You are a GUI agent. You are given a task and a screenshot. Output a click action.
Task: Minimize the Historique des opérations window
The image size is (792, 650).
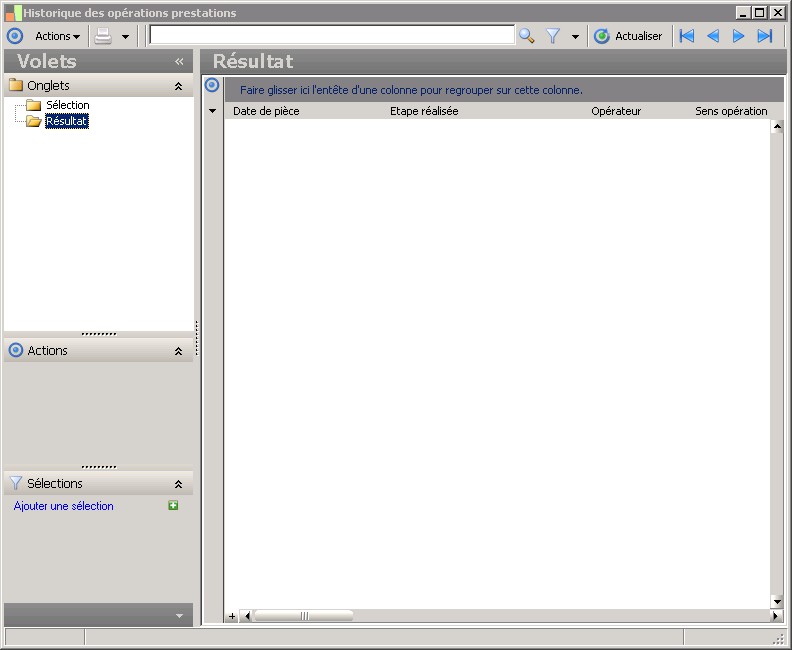click(x=742, y=13)
